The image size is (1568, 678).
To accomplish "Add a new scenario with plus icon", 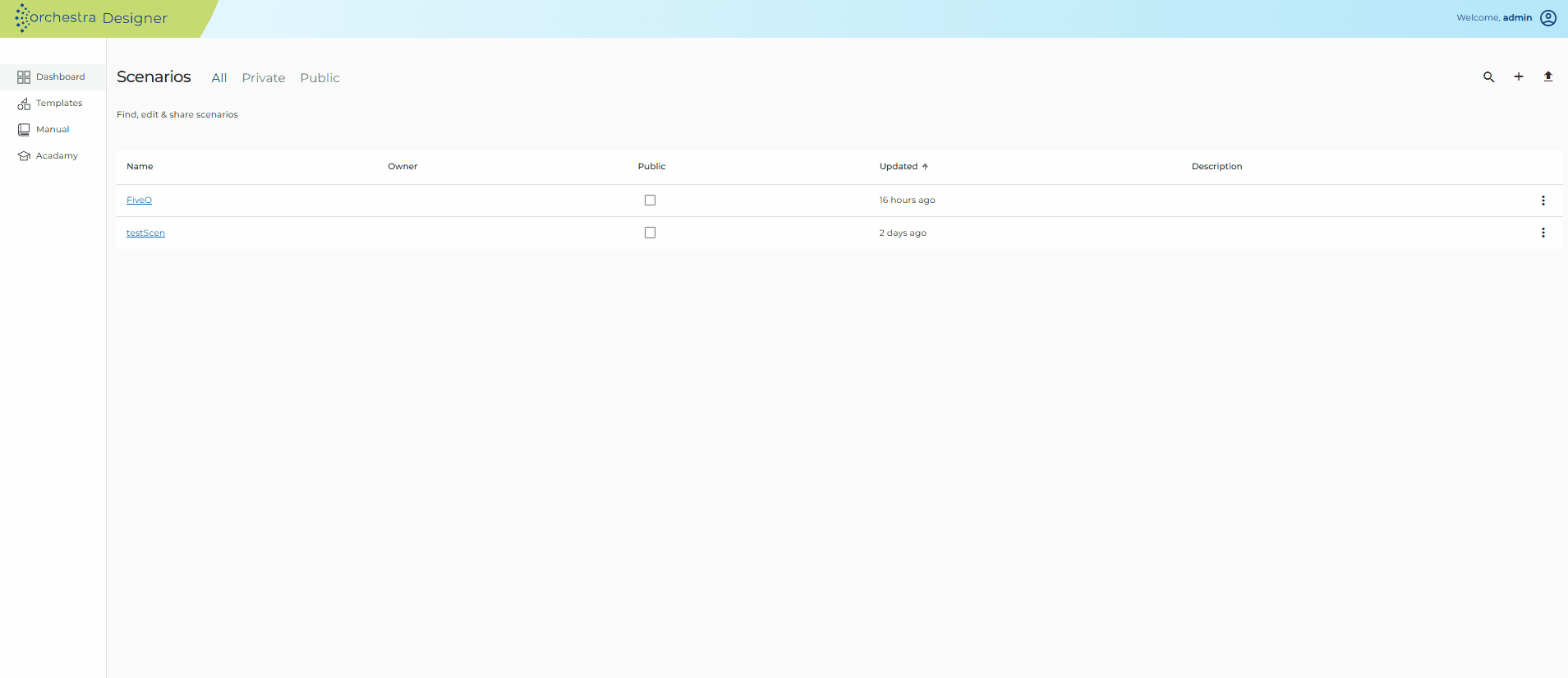I will click(1519, 76).
